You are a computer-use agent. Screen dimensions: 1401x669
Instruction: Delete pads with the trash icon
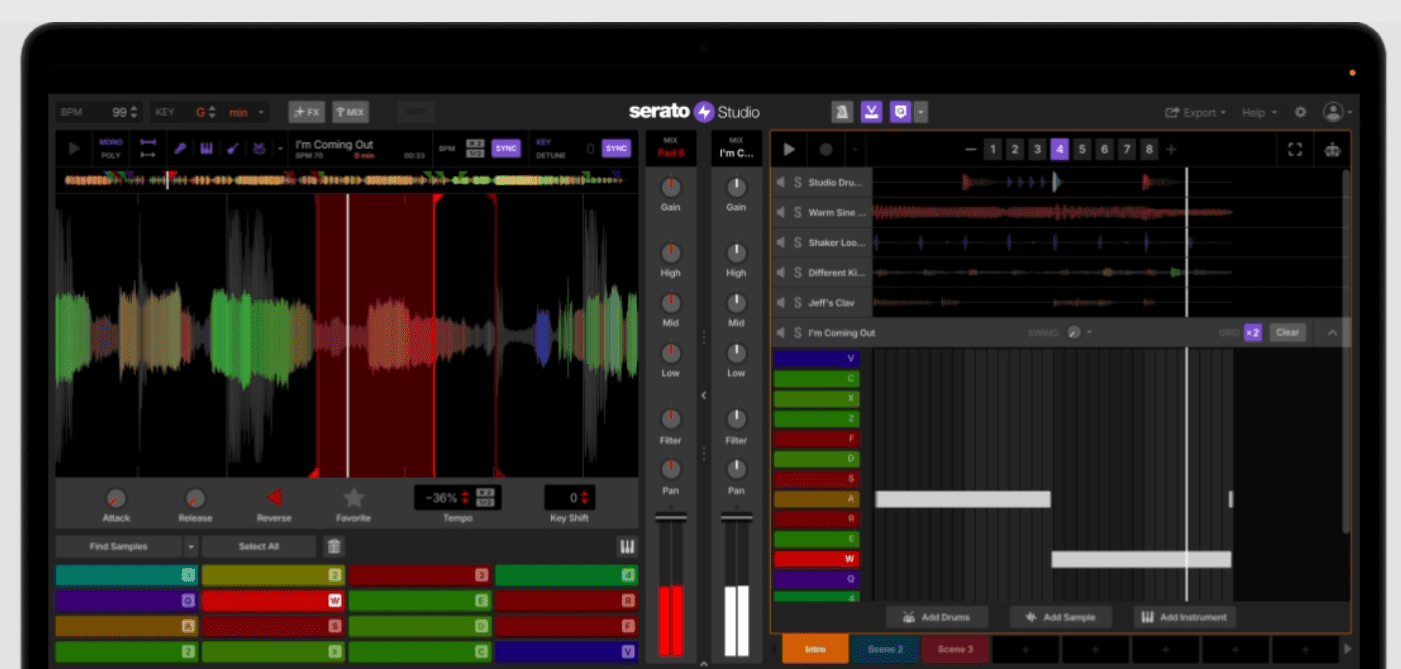pyautogui.click(x=334, y=547)
